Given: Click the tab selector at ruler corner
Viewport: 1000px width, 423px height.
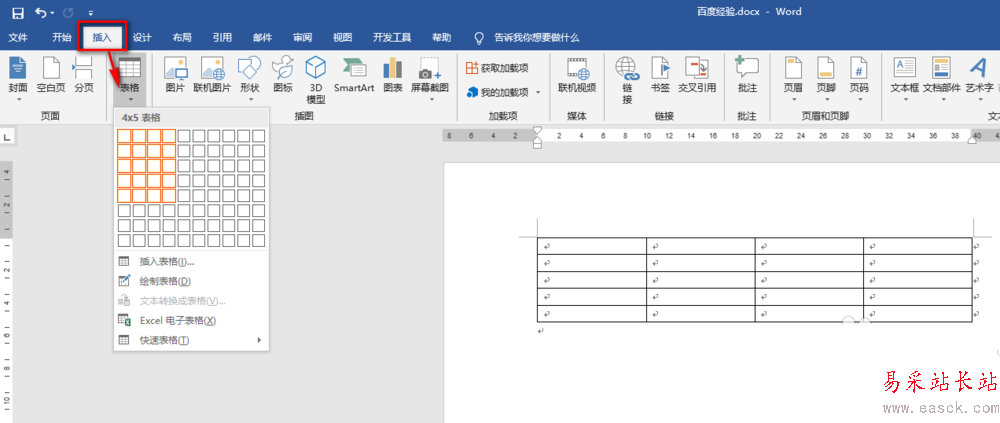Looking at the screenshot, I should (x=7, y=137).
